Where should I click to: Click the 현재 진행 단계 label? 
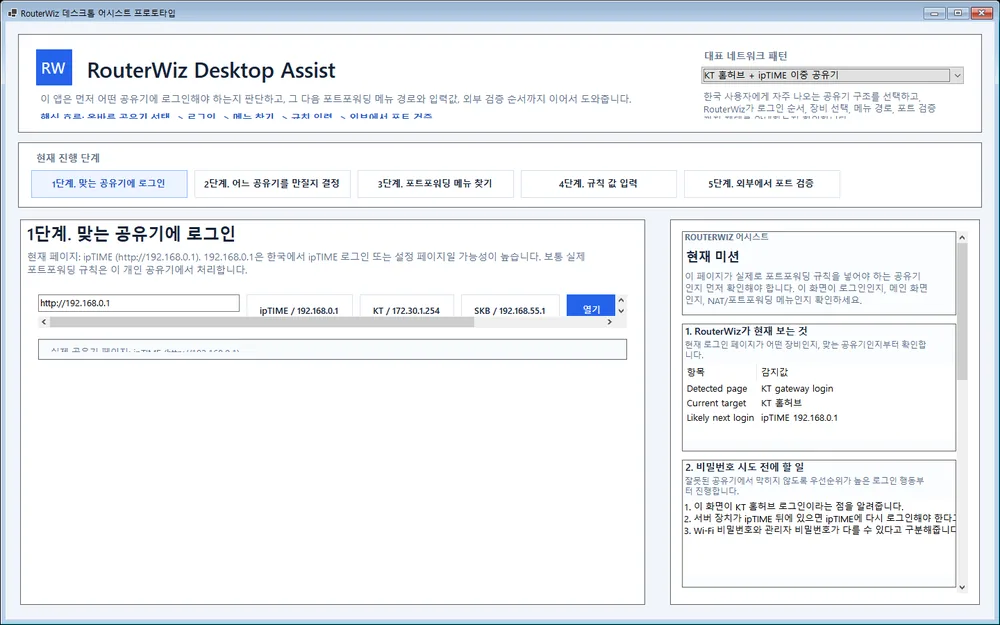[x=68, y=158]
